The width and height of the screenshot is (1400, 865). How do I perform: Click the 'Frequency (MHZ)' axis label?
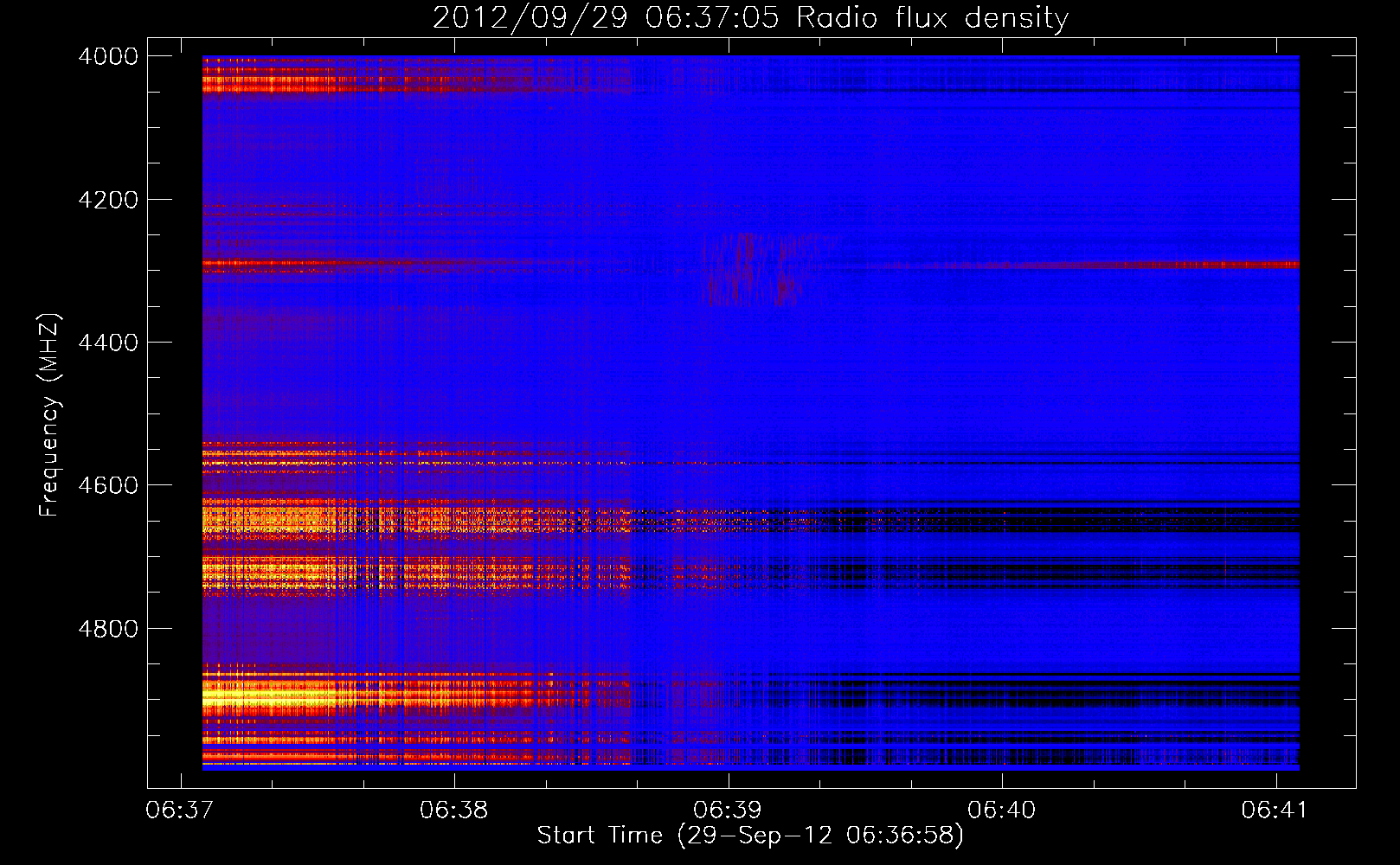(49, 415)
